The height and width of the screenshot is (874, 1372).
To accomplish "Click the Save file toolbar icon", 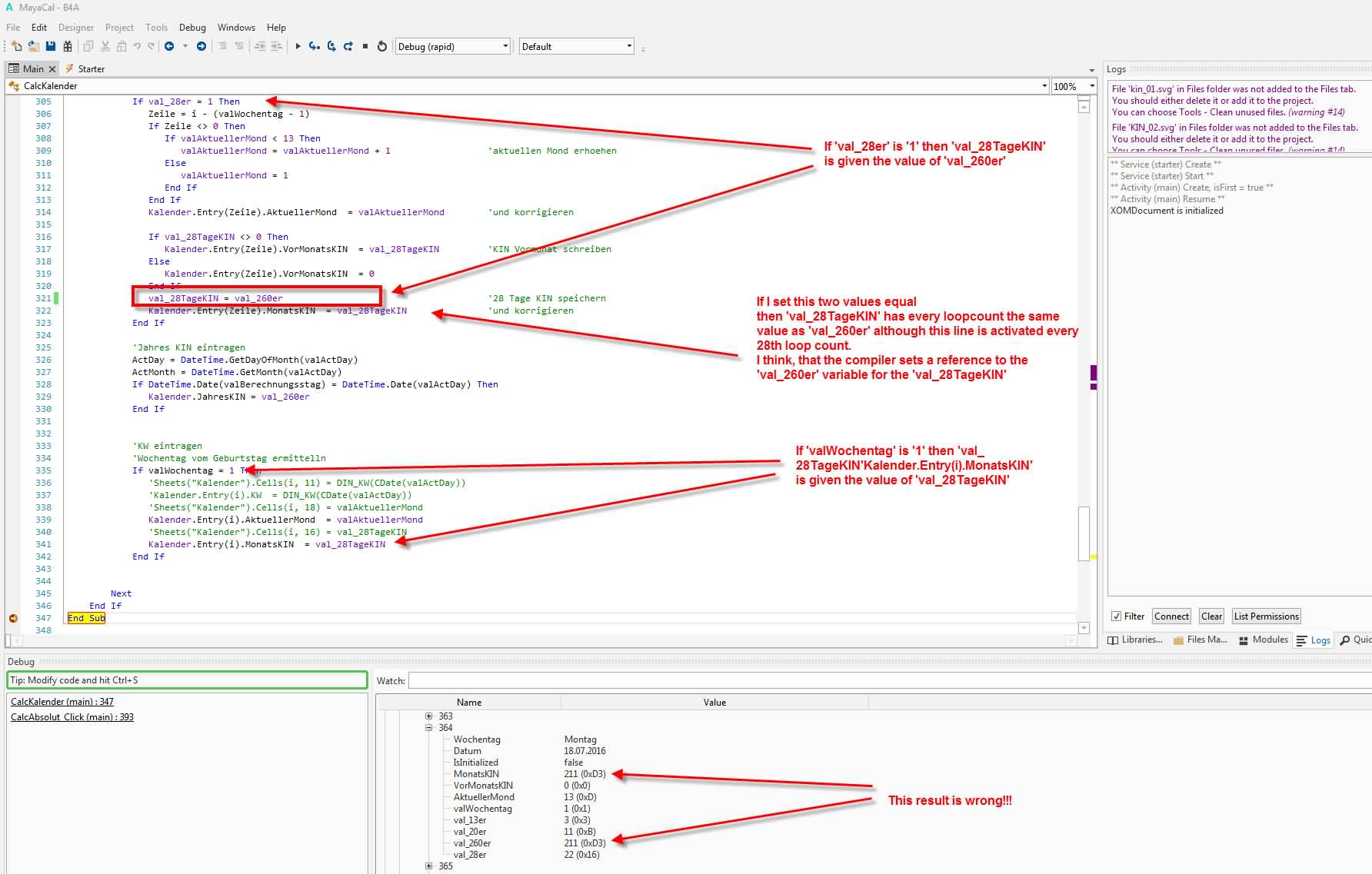I will click(51, 46).
